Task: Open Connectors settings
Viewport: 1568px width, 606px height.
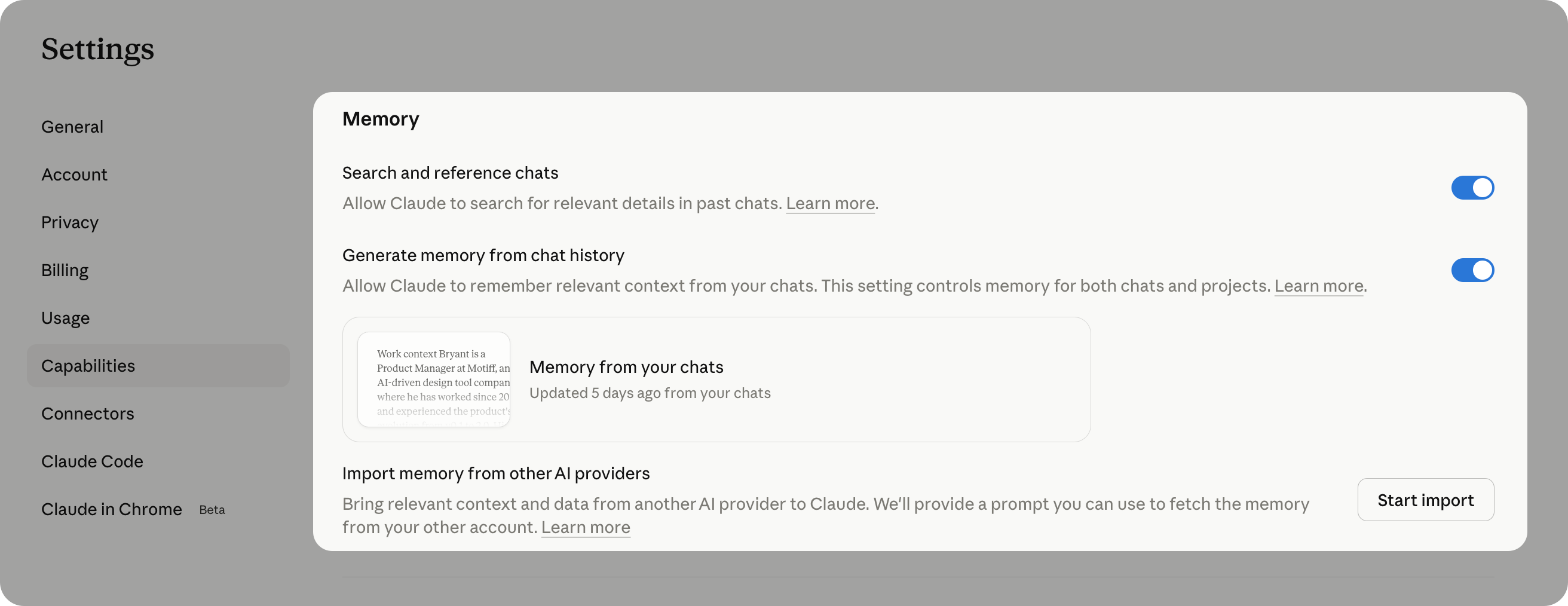Action: pyautogui.click(x=87, y=414)
